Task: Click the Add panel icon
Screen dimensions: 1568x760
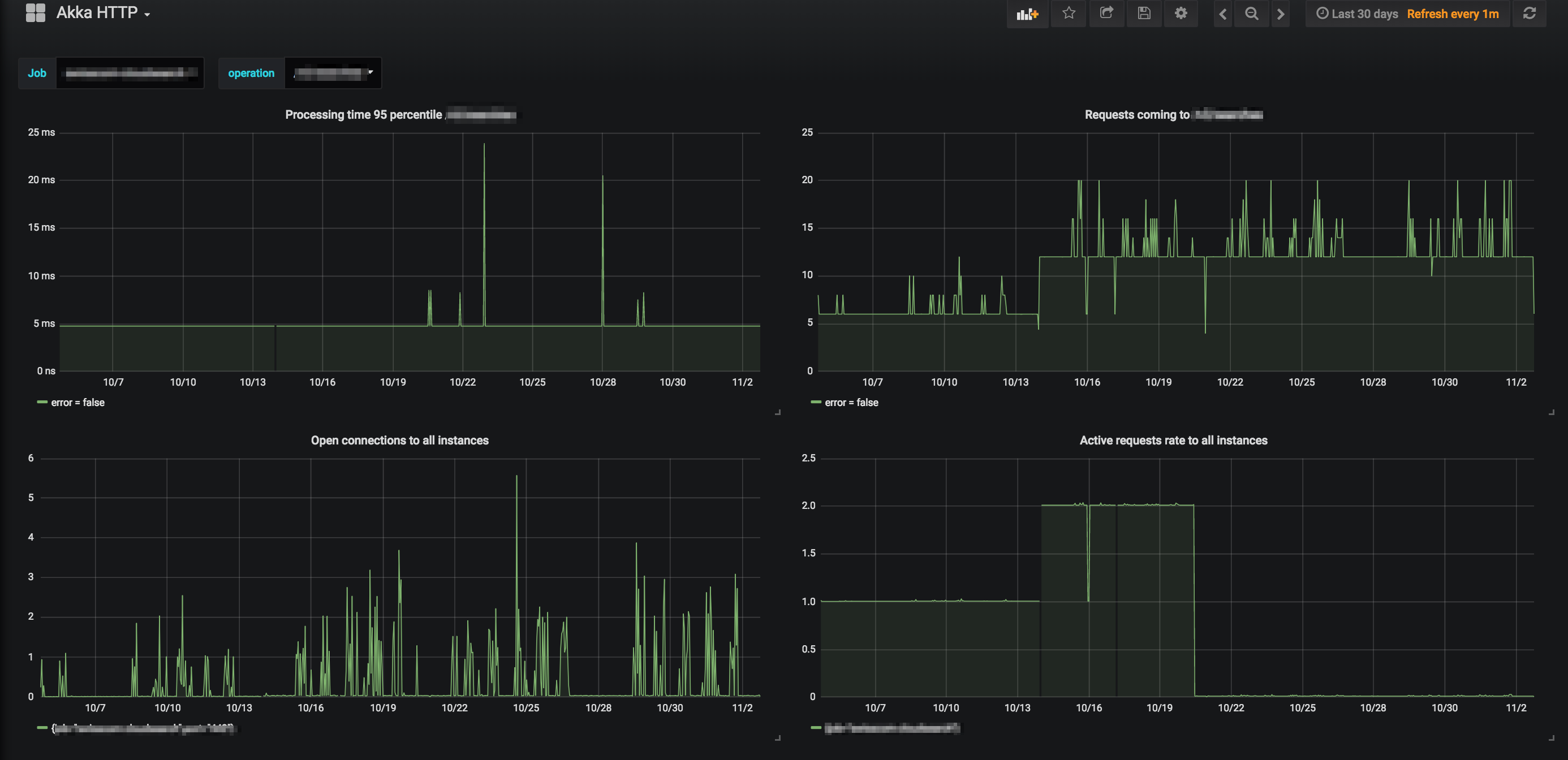Action: tap(1027, 14)
